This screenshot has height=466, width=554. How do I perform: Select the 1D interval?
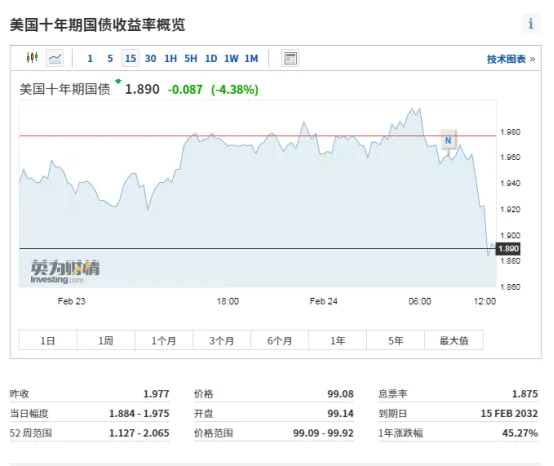[x=211, y=58]
